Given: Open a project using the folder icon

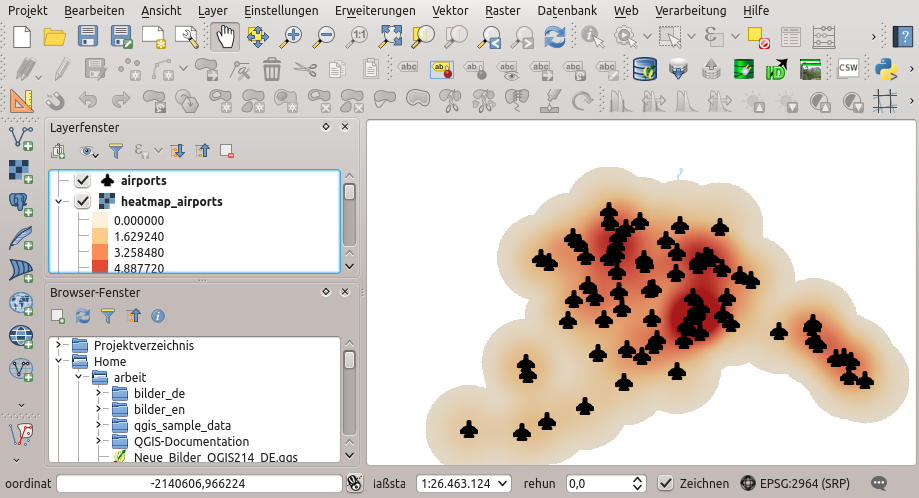Looking at the screenshot, I should [55, 37].
